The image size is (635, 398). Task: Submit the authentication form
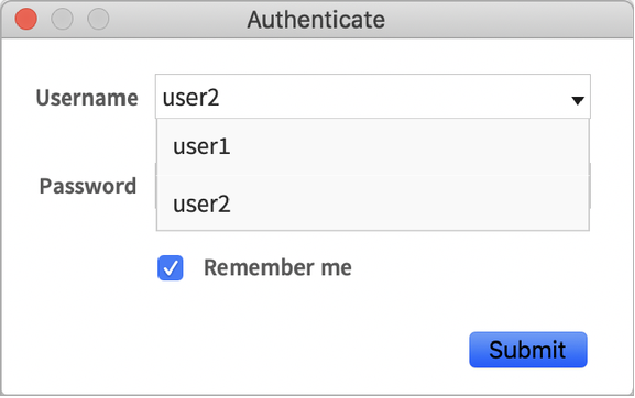point(528,350)
